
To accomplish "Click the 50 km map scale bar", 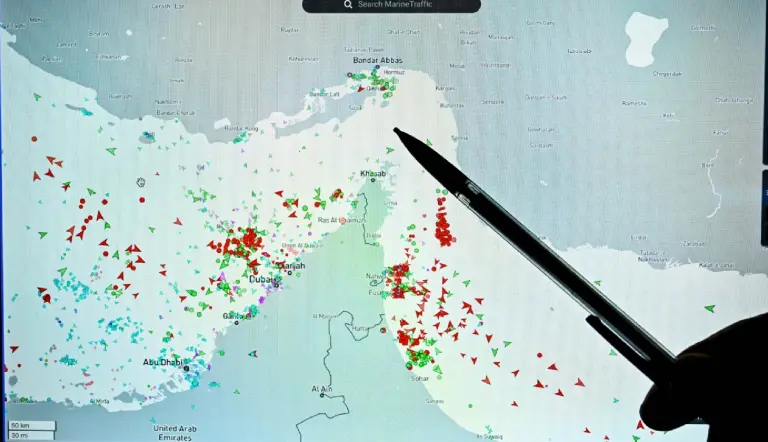I will tap(18, 425).
